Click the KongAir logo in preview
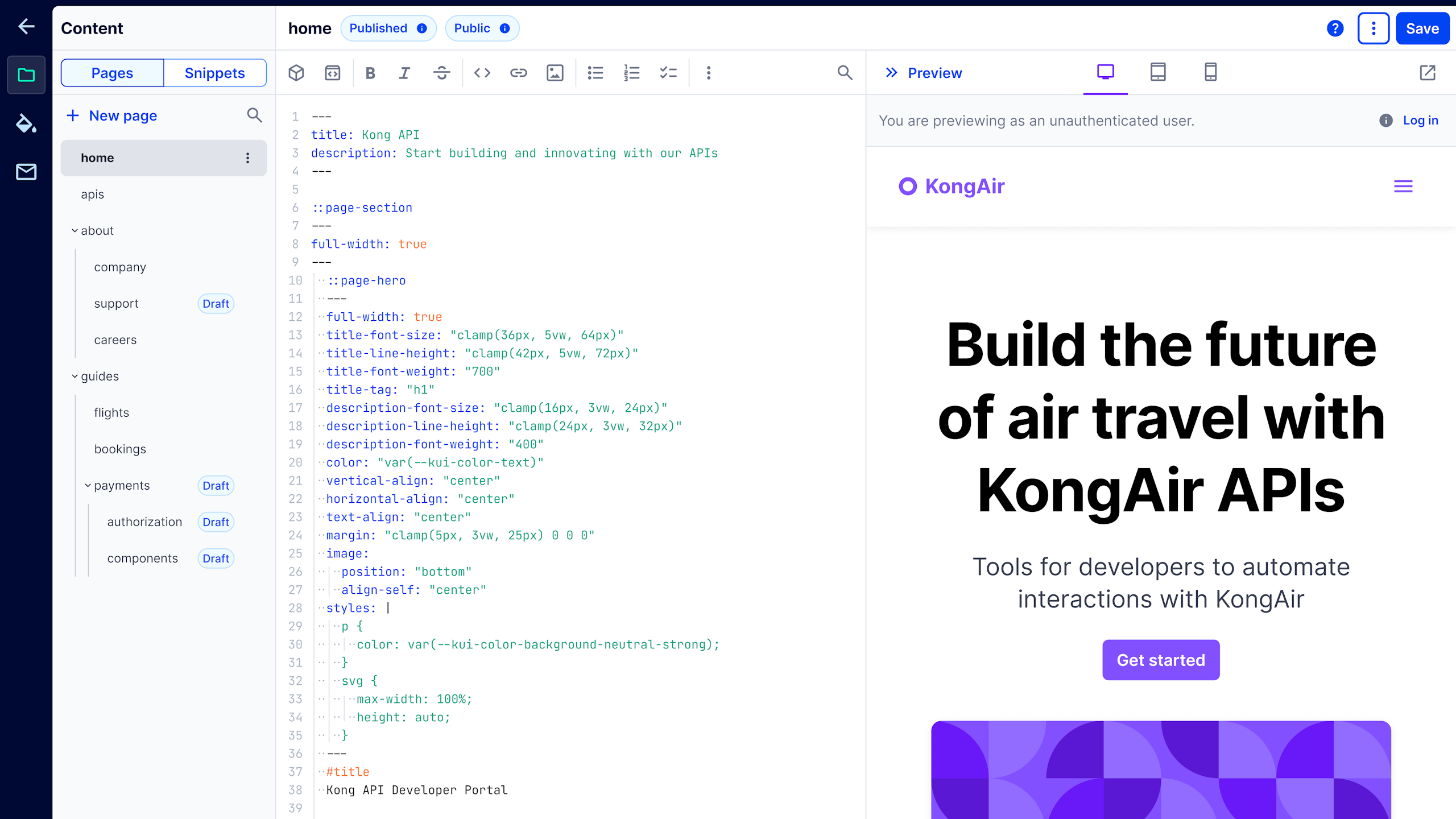Image resolution: width=1456 pixels, height=819 pixels. [952, 187]
